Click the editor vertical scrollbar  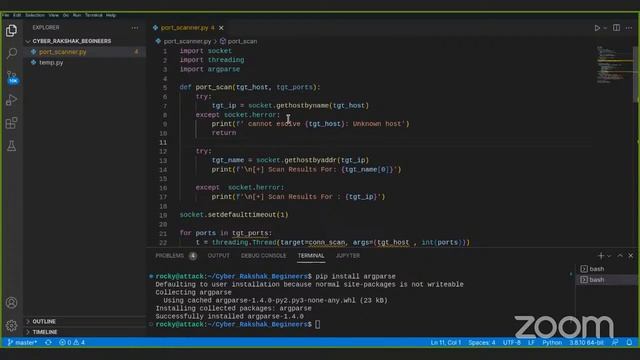[x=636, y=73]
